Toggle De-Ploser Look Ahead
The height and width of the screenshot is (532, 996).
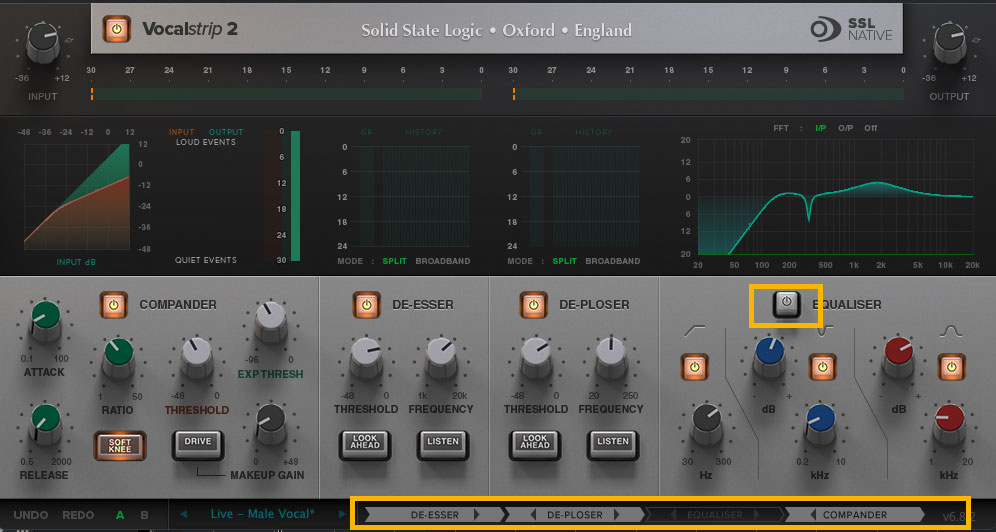535,444
